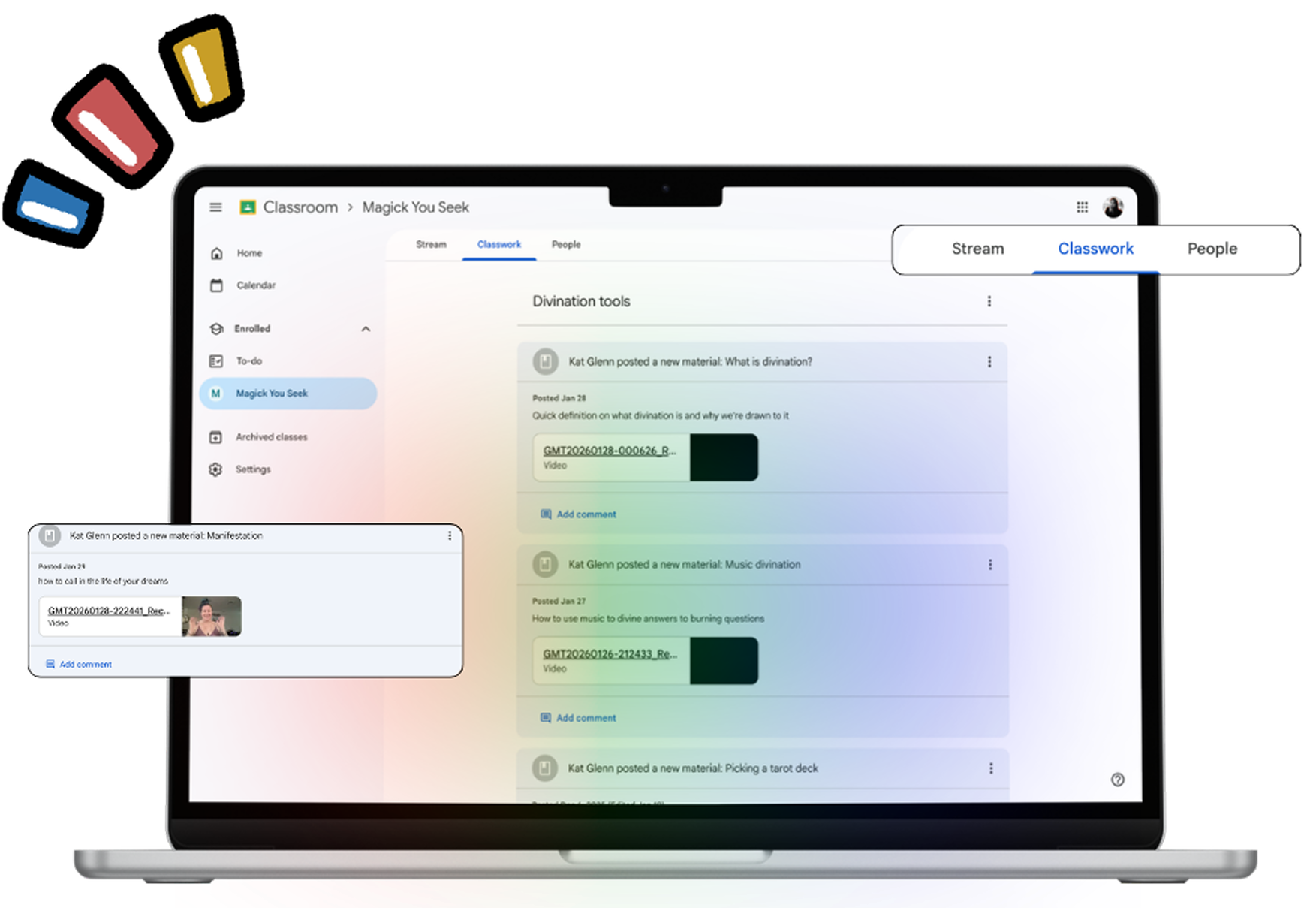Open the Manifestation video thumbnail
This screenshot has width=1316, height=908.
[211, 617]
